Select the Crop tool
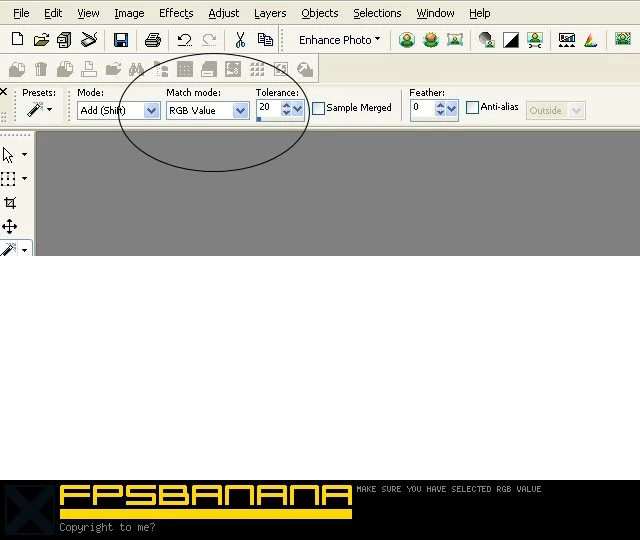This screenshot has height=540, width=640. pyautogui.click(x=10, y=202)
